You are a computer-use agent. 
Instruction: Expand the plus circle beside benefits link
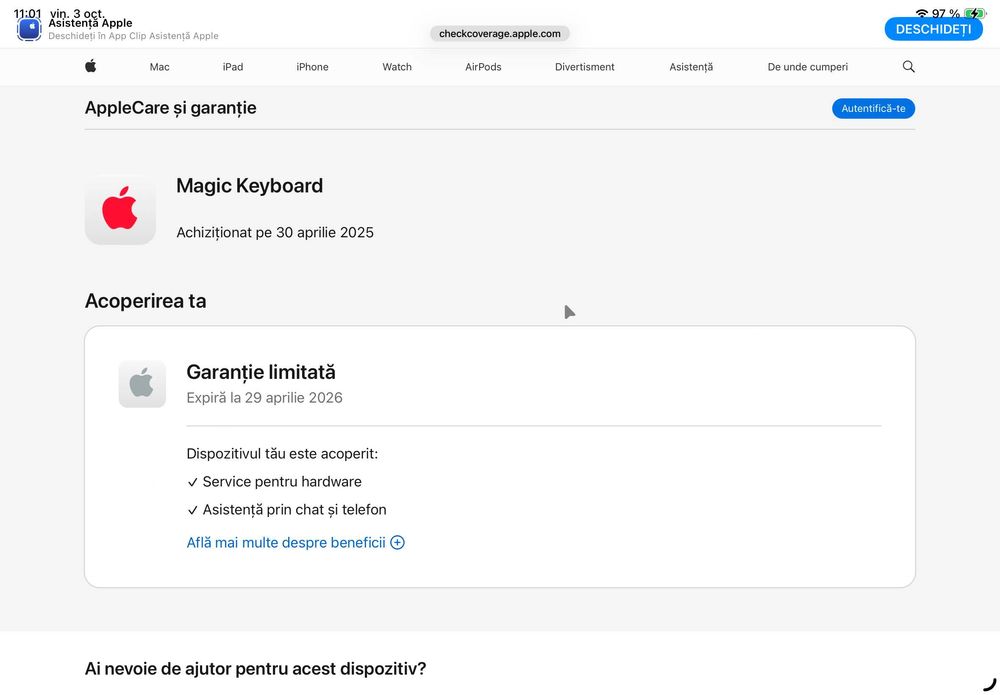(397, 543)
